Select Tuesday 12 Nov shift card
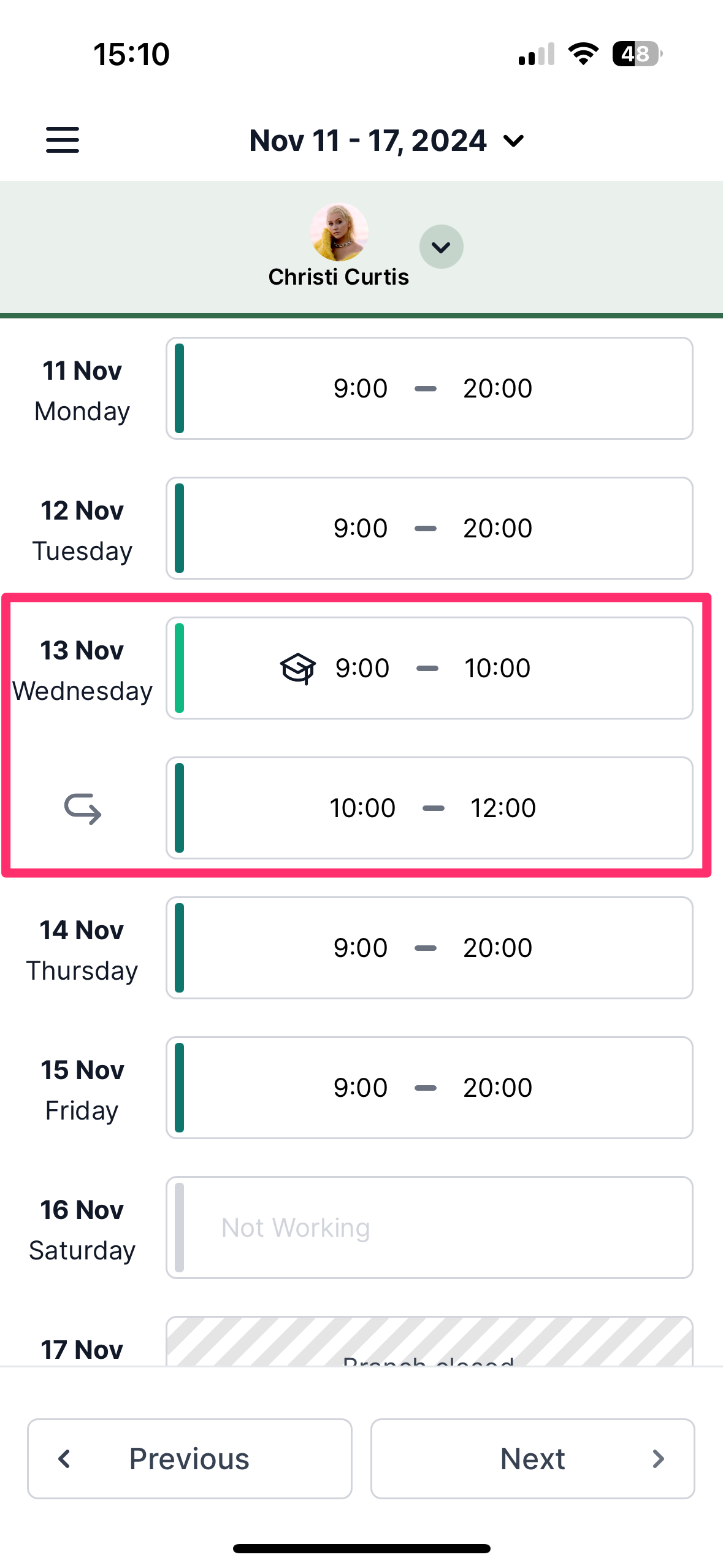This screenshot has height=1568, width=723. pyautogui.click(x=429, y=528)
